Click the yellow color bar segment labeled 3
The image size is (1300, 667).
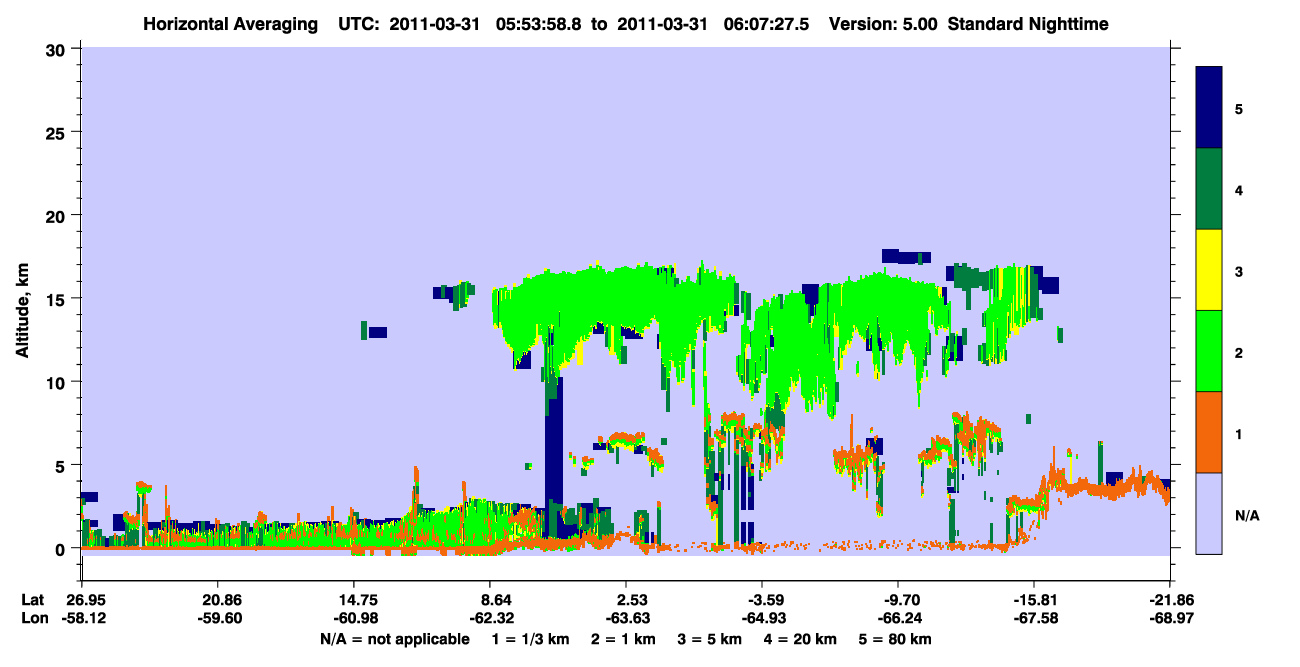(x=1210, y=270)
